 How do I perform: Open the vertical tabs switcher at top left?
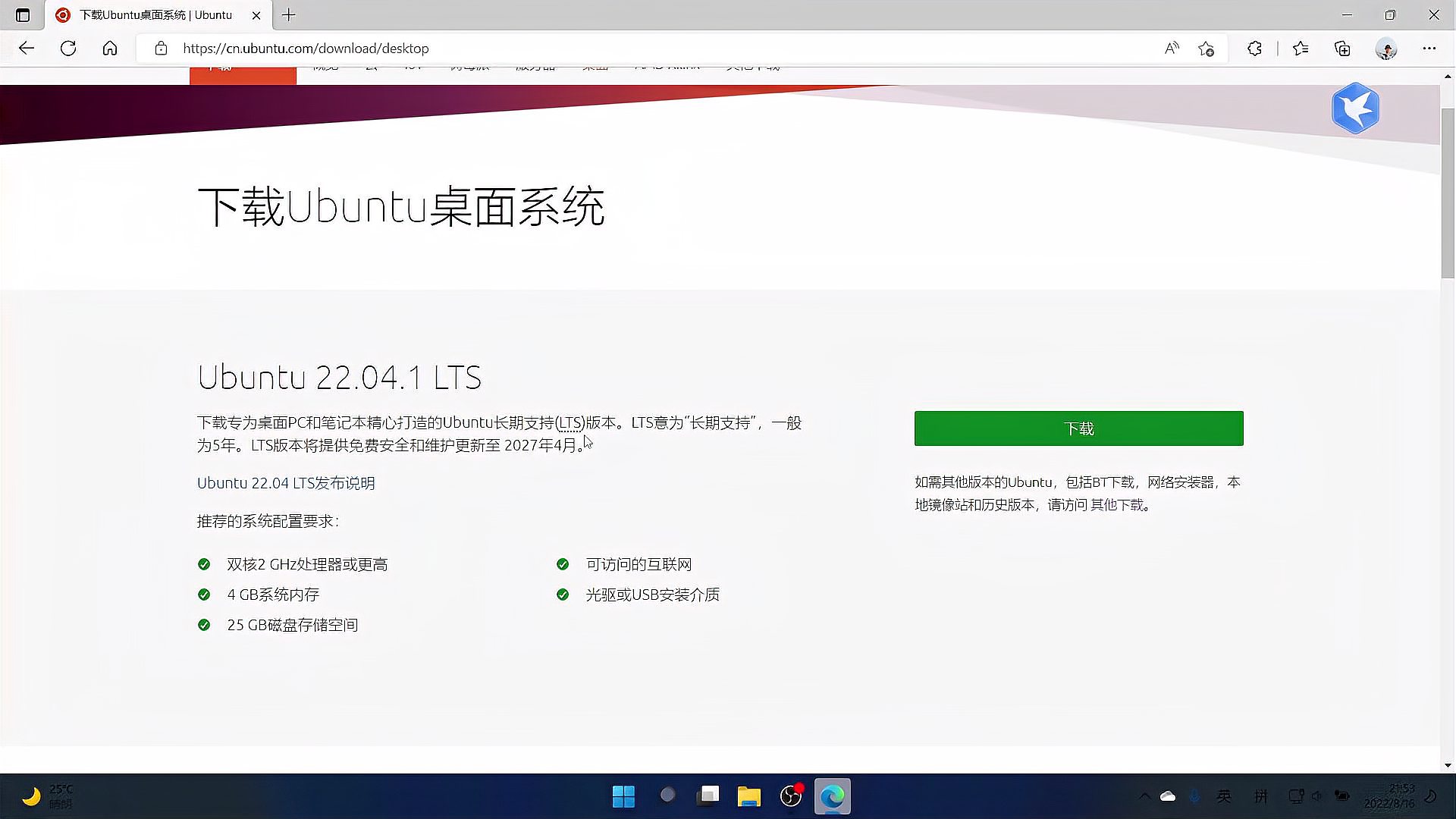click(x=23, y=15)
